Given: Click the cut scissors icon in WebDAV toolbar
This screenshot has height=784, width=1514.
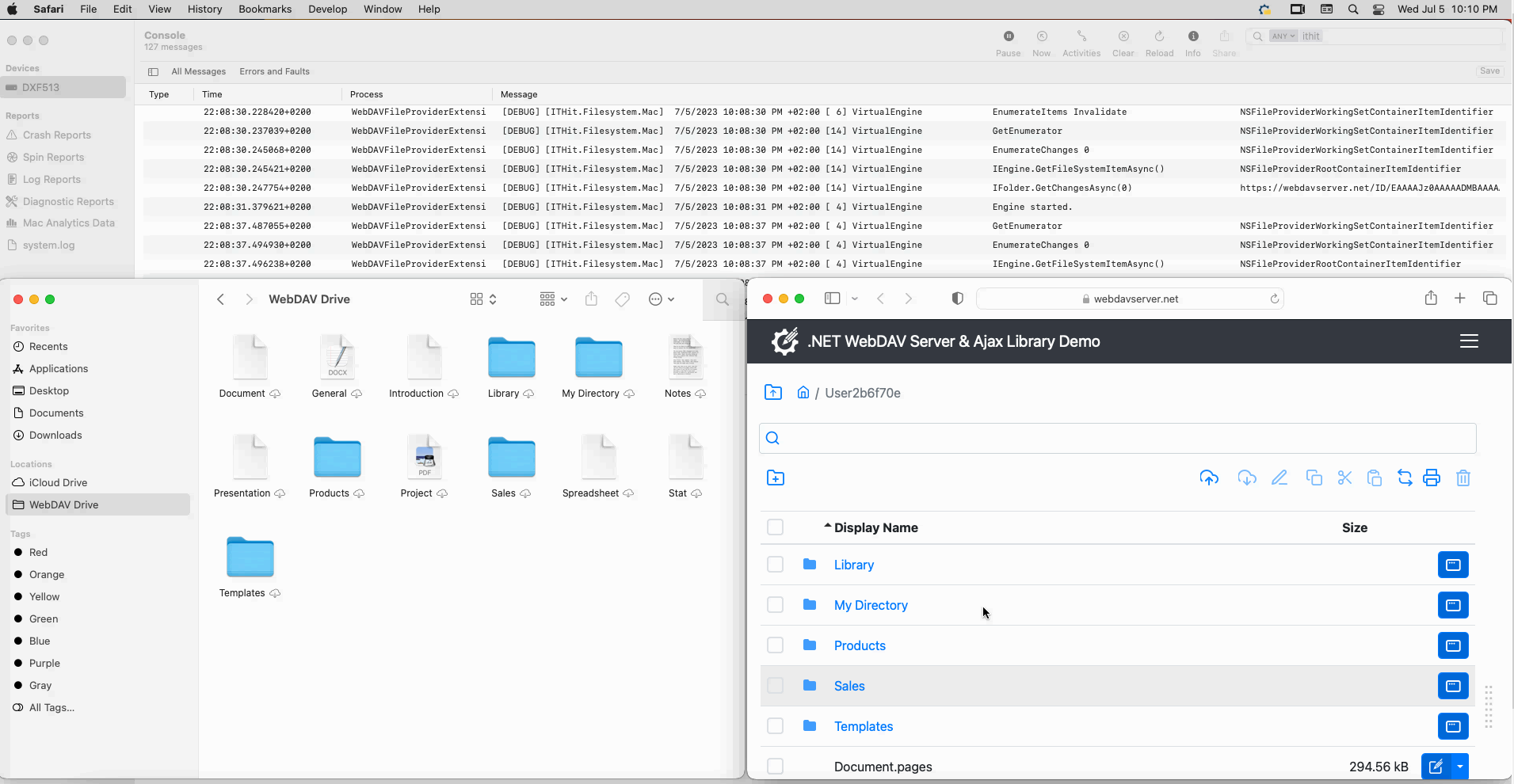Looking at the screenshot, I should [1344, 478].
